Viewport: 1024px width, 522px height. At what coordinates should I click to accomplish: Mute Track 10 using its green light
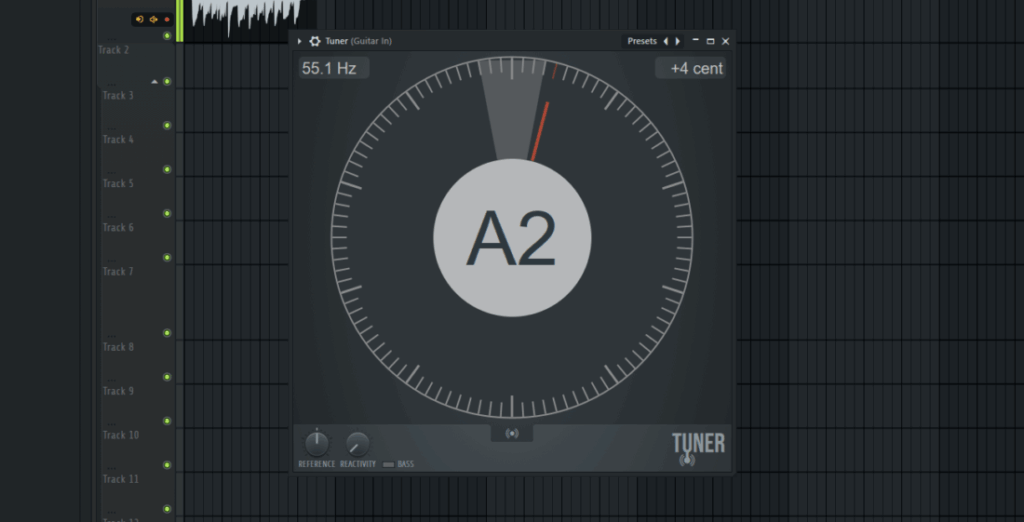[x=167, y=421]
